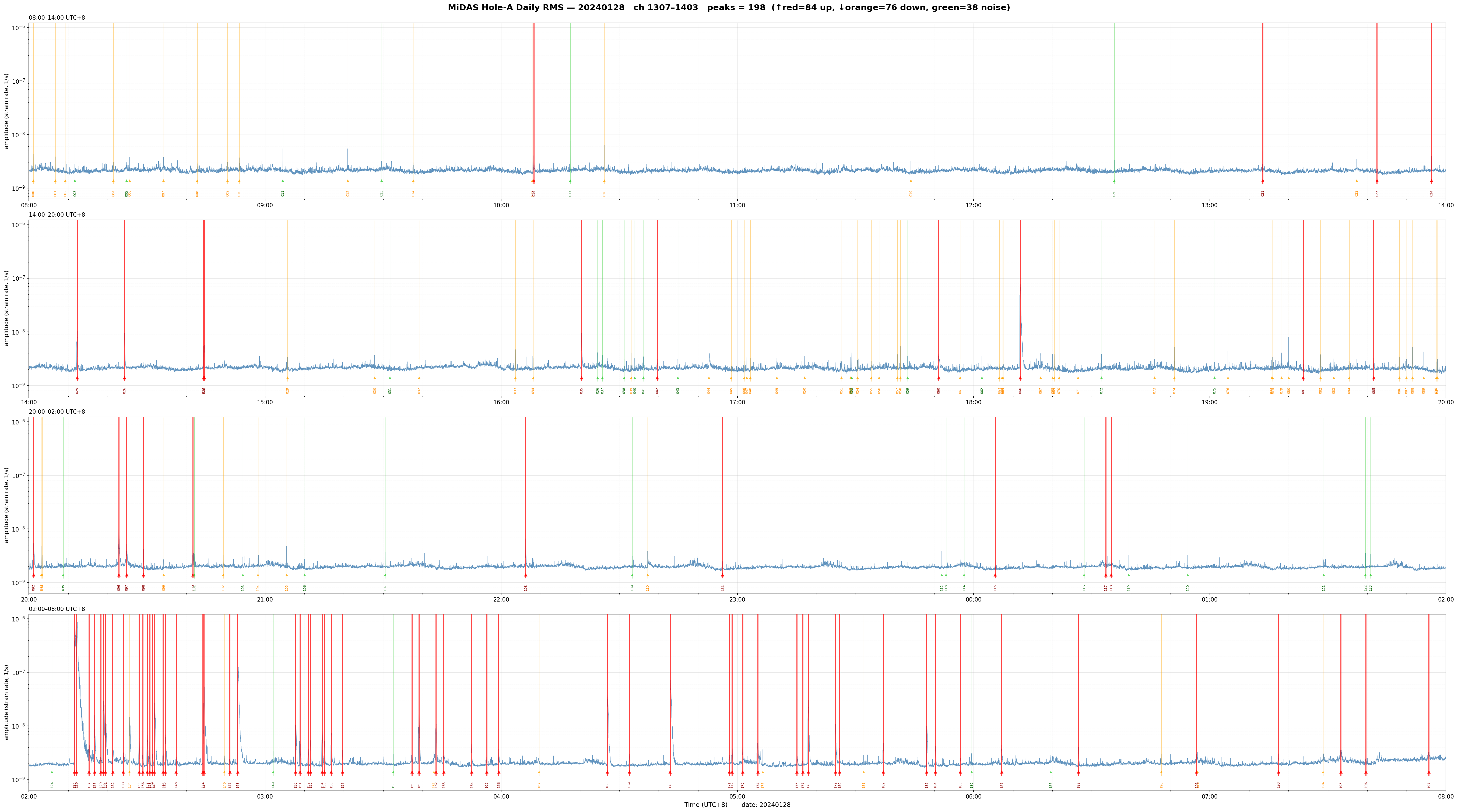This screenshot has width=1458, height=812.
Task: Click the orange peak label "012"
Action: coord(347,194)
